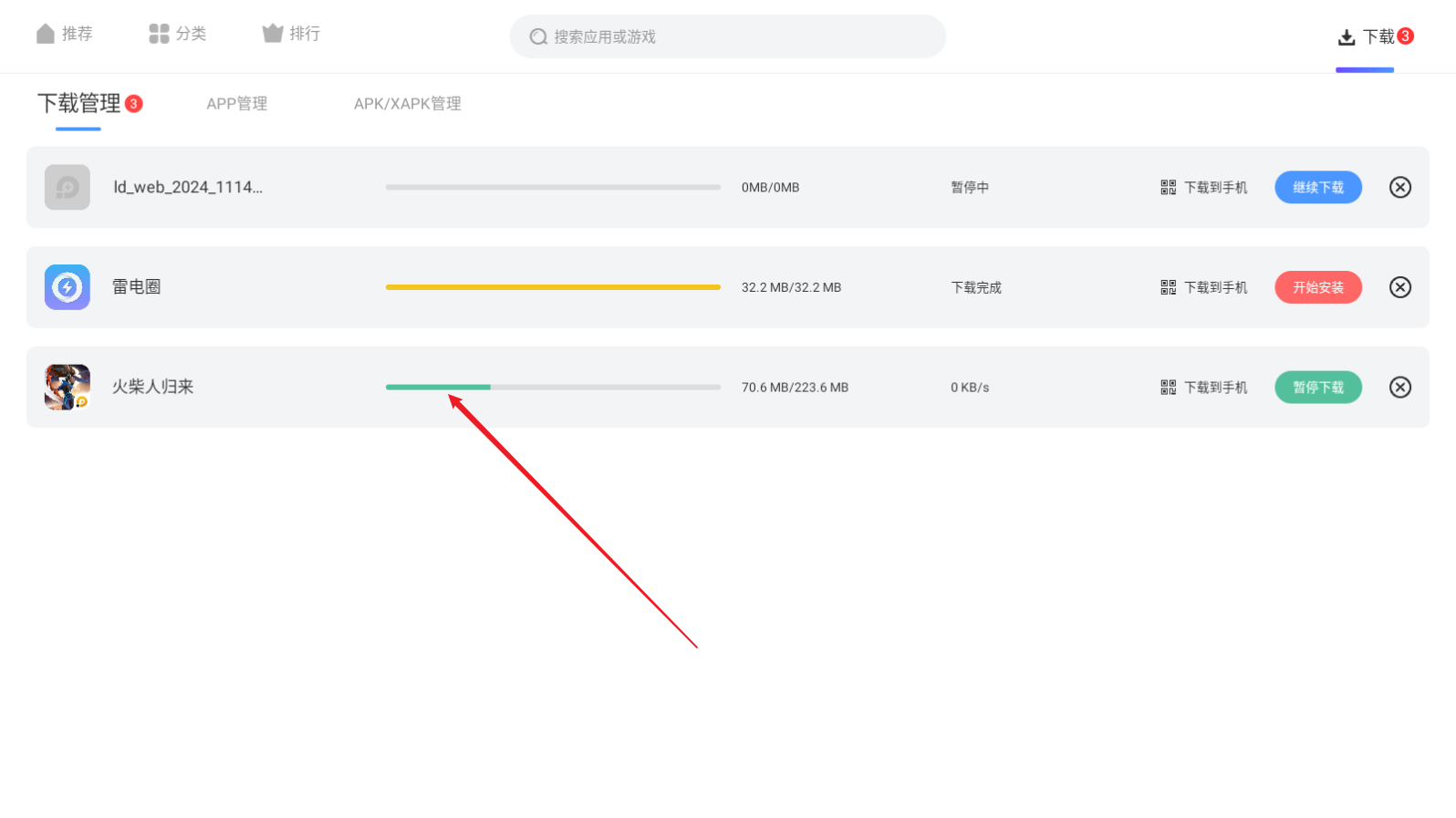Remove the 火柴人归来 download entry
Viewport: 1456px width, 818px height.
tap(1399, 388)
